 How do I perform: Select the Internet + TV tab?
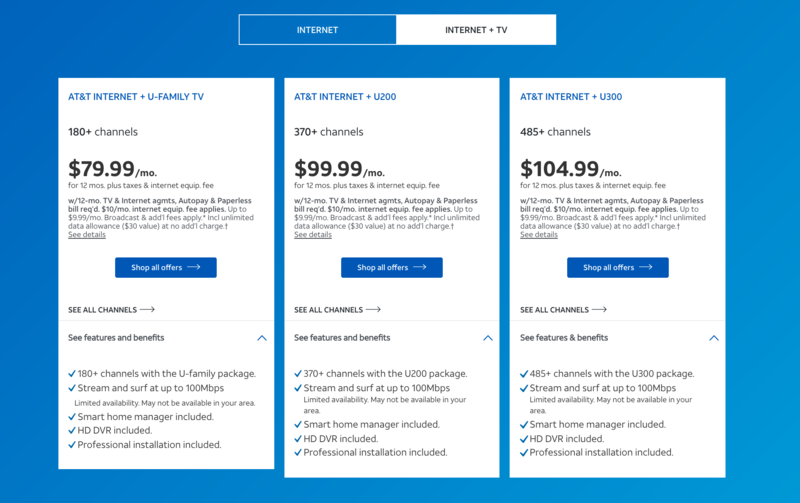tap(476, 30)
